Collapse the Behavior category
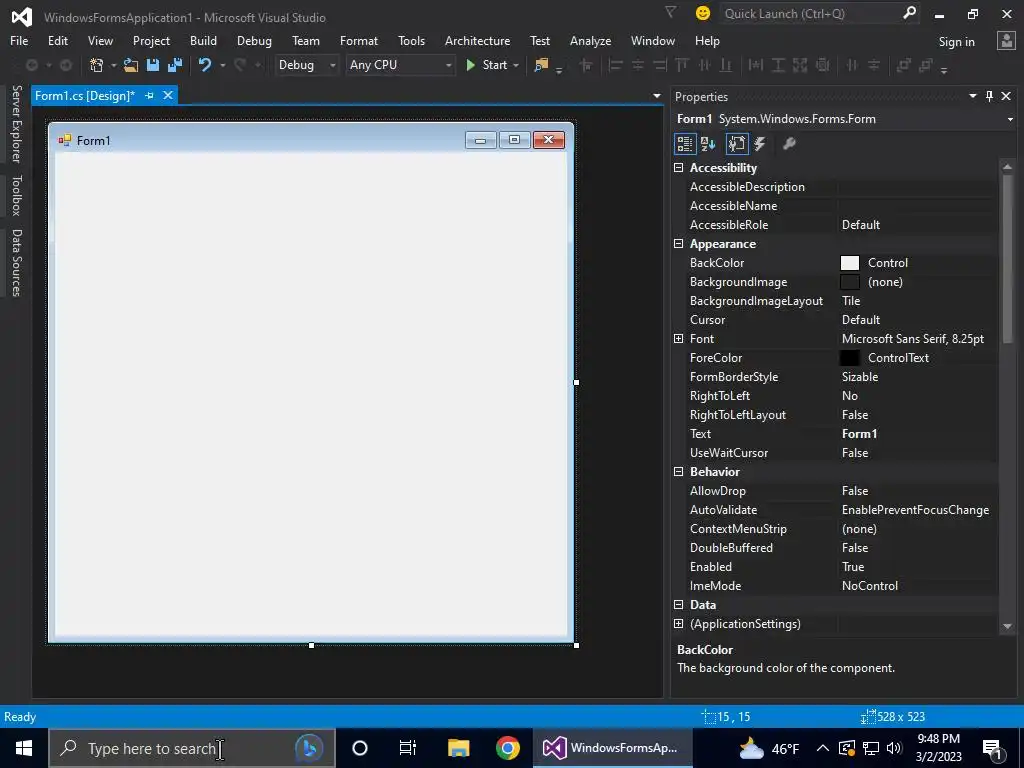 point(679,472)
